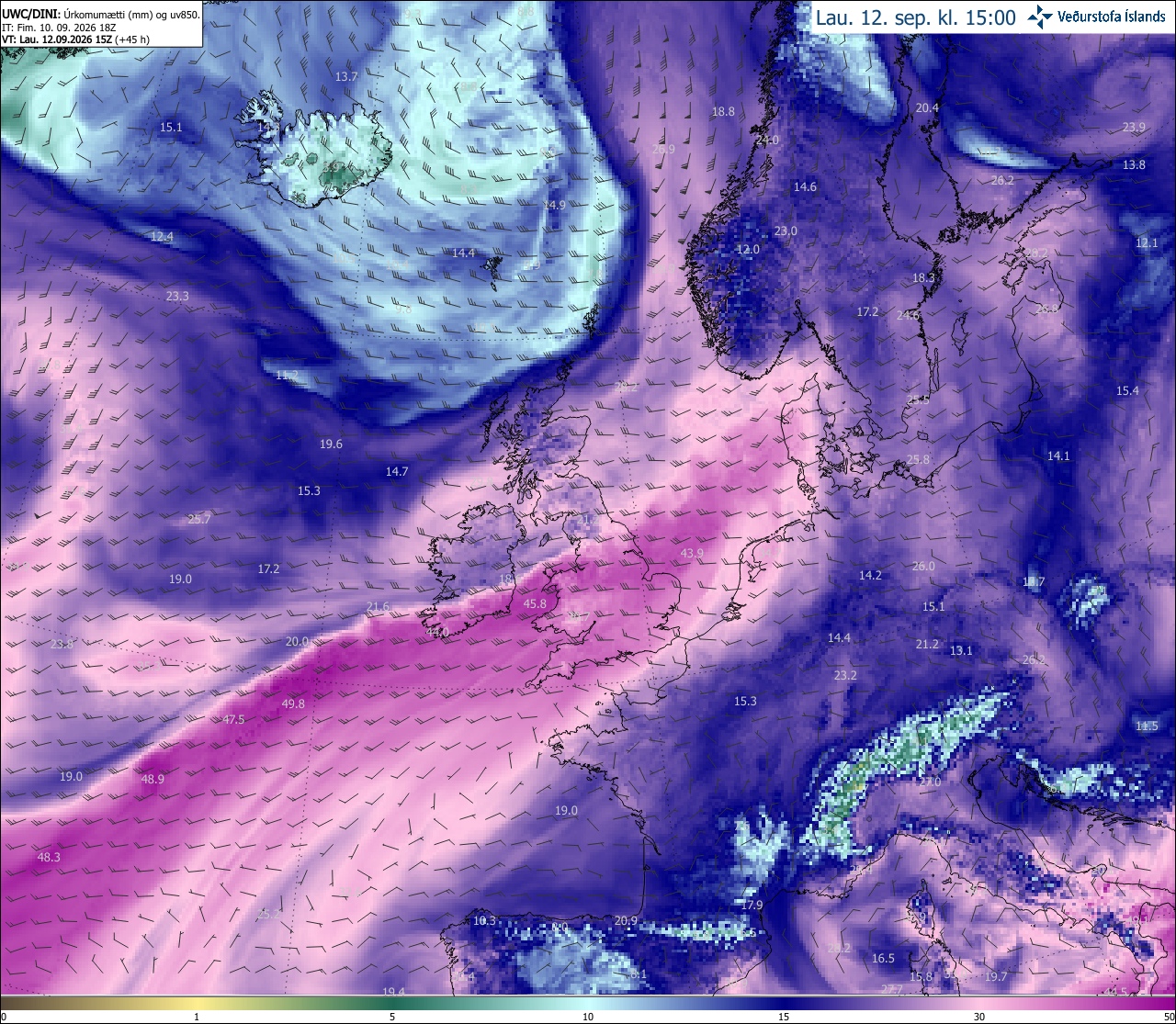The height and width of the screenshot is (1024, 1176).
Task: Click the 49.8 value label over the Atlantic
Action: pos(293,703)
